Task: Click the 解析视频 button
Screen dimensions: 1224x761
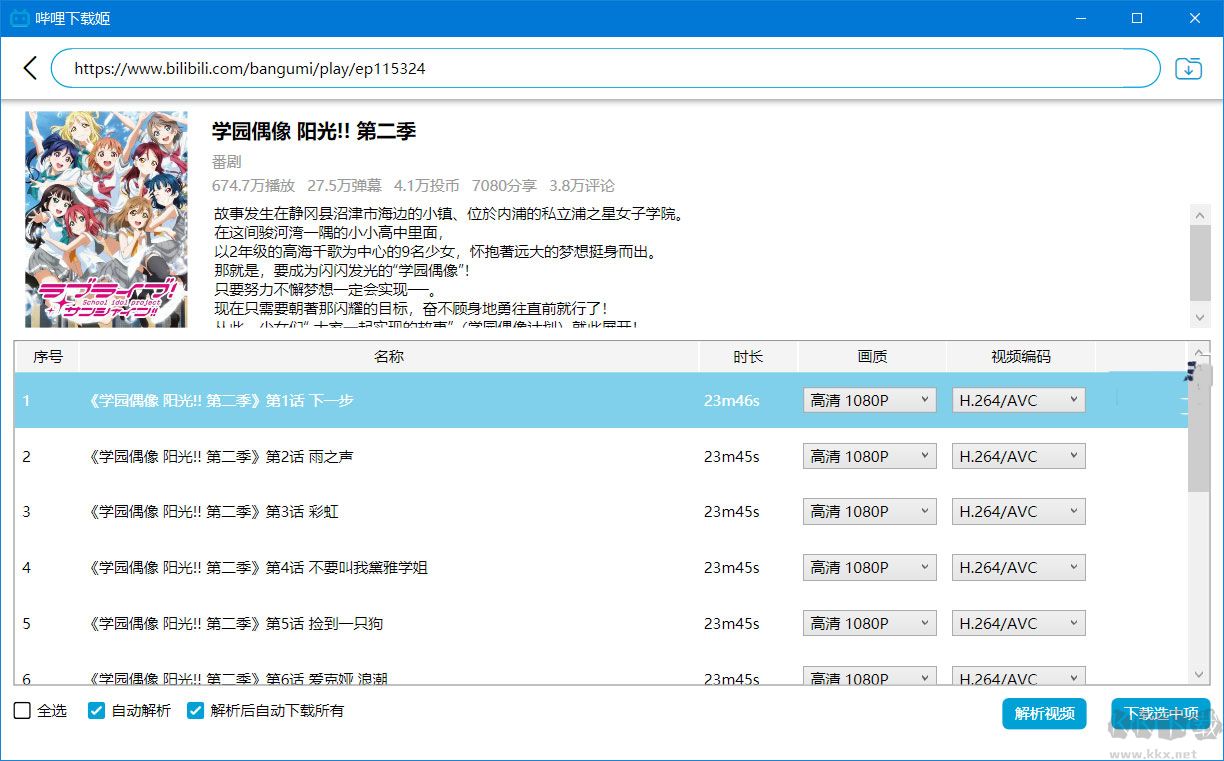Action: 1044,713
